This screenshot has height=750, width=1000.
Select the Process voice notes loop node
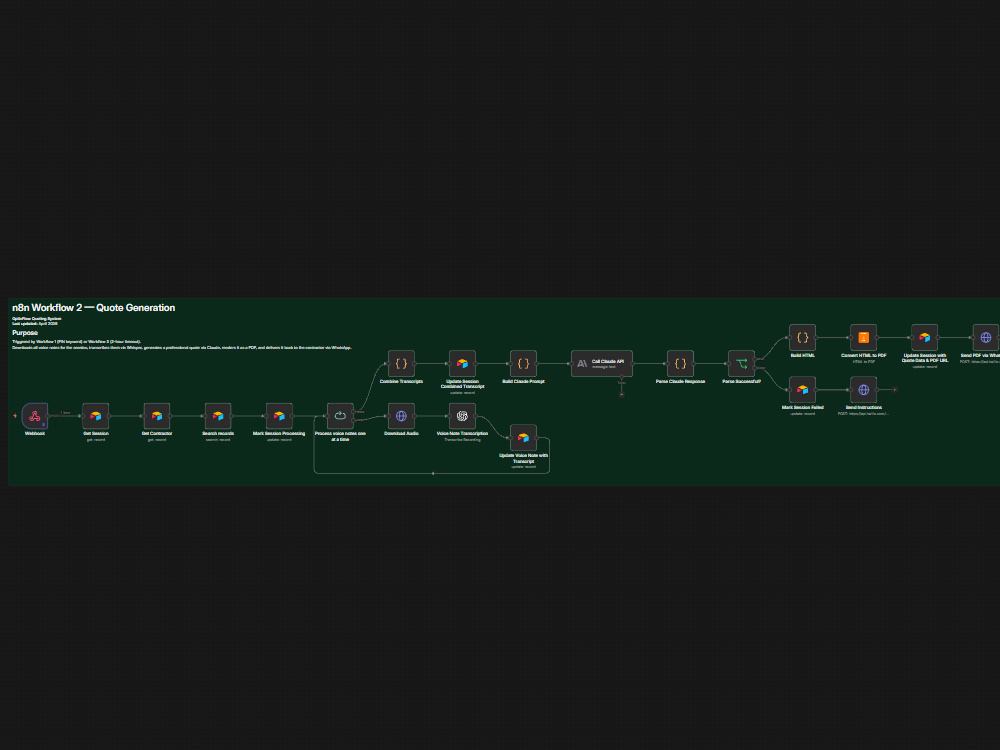[340, 416]
